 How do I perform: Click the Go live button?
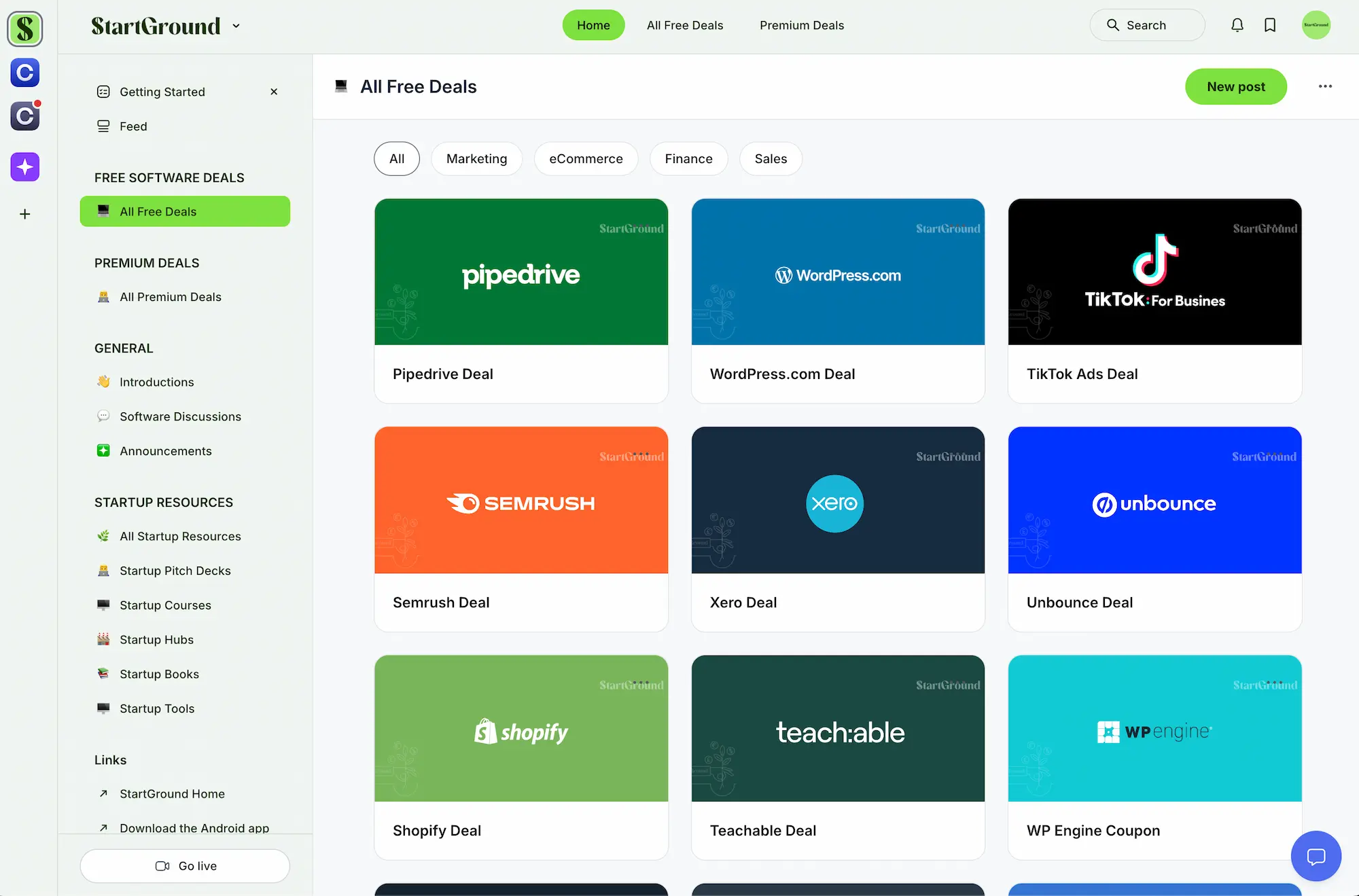(x=185, y=866)
